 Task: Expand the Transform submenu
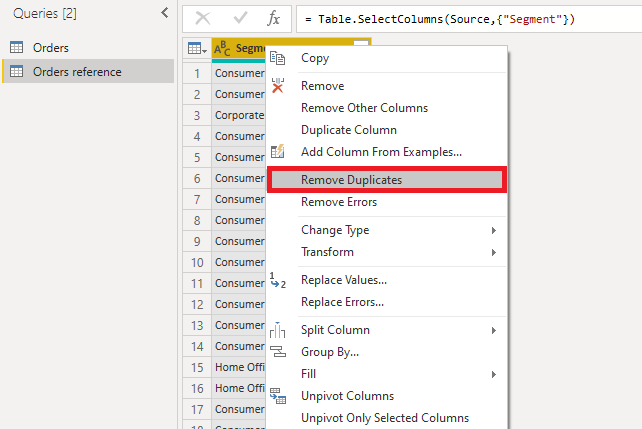click(x=494, y=252)
